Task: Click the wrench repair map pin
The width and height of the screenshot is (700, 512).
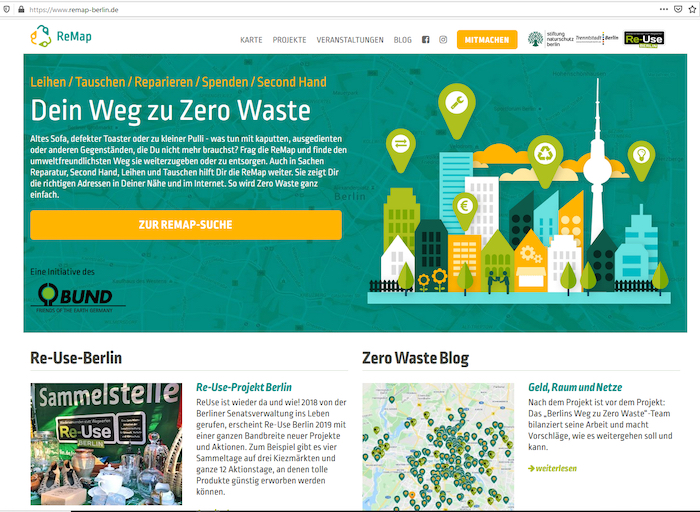Action: (x=457, y=111)
